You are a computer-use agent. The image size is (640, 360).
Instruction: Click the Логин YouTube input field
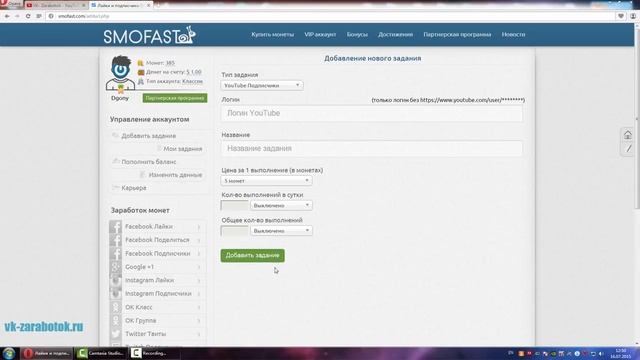click(371, 113)
